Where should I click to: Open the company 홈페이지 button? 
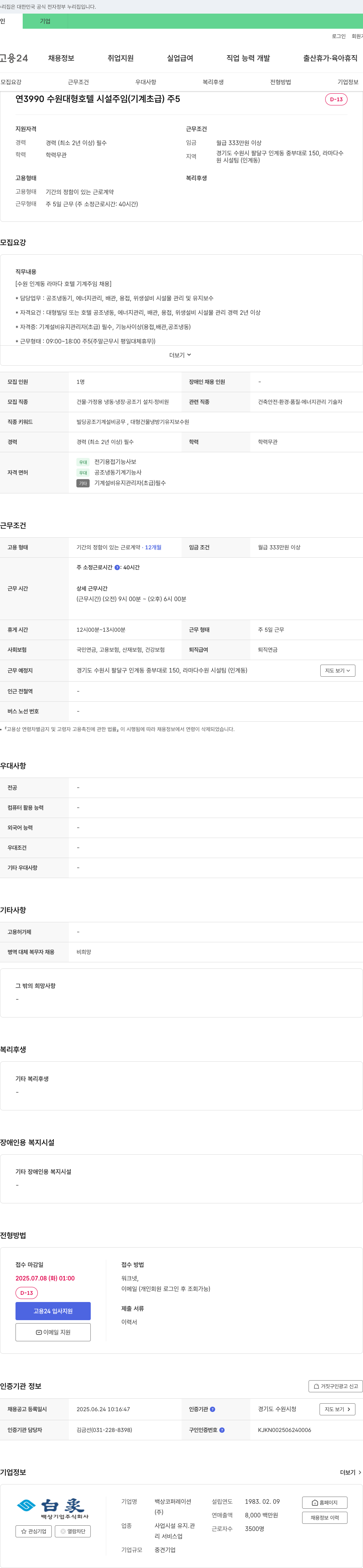click(325, 1502)
